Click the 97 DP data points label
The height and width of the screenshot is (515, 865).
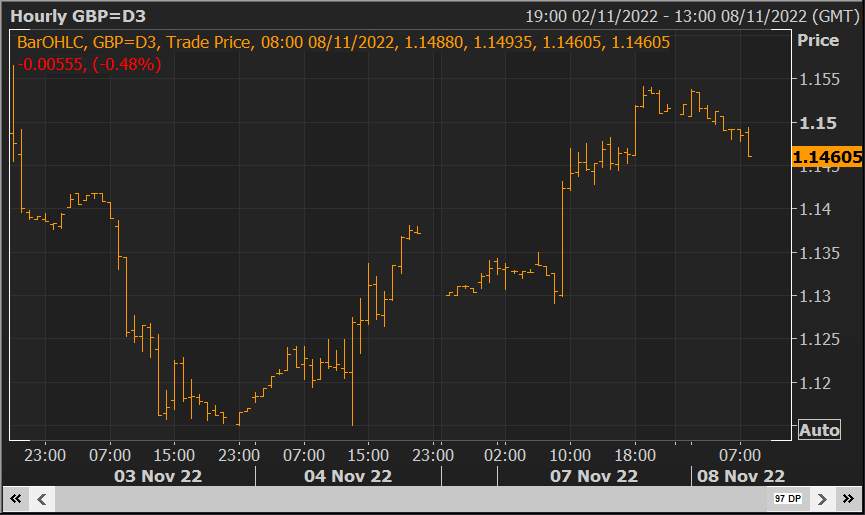point(787,498)
